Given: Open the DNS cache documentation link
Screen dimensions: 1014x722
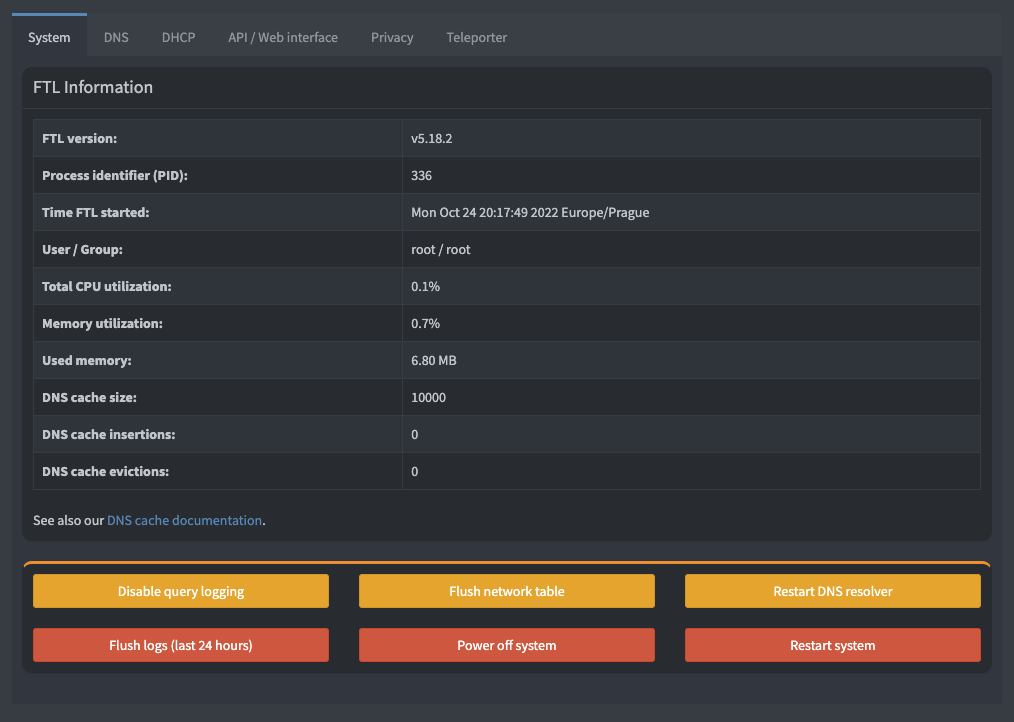Looking at the screenshot, I should coord(184,520).
